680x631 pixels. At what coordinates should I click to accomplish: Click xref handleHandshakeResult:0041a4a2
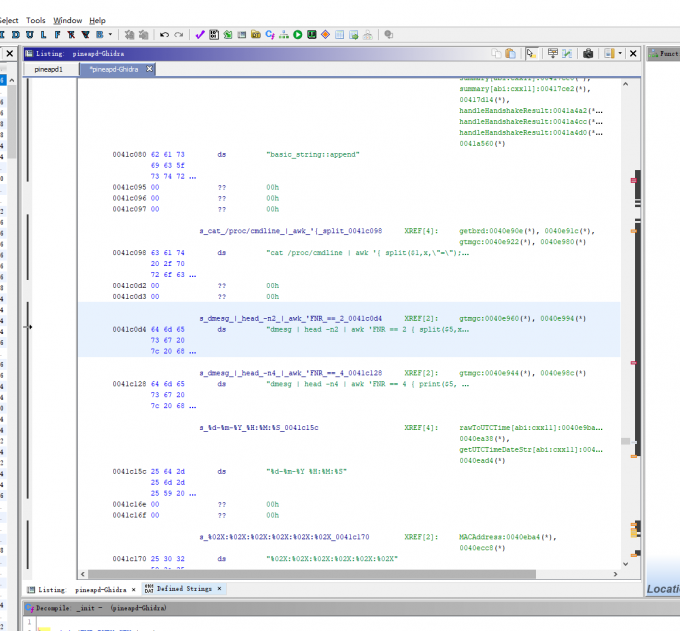(530, 111)
